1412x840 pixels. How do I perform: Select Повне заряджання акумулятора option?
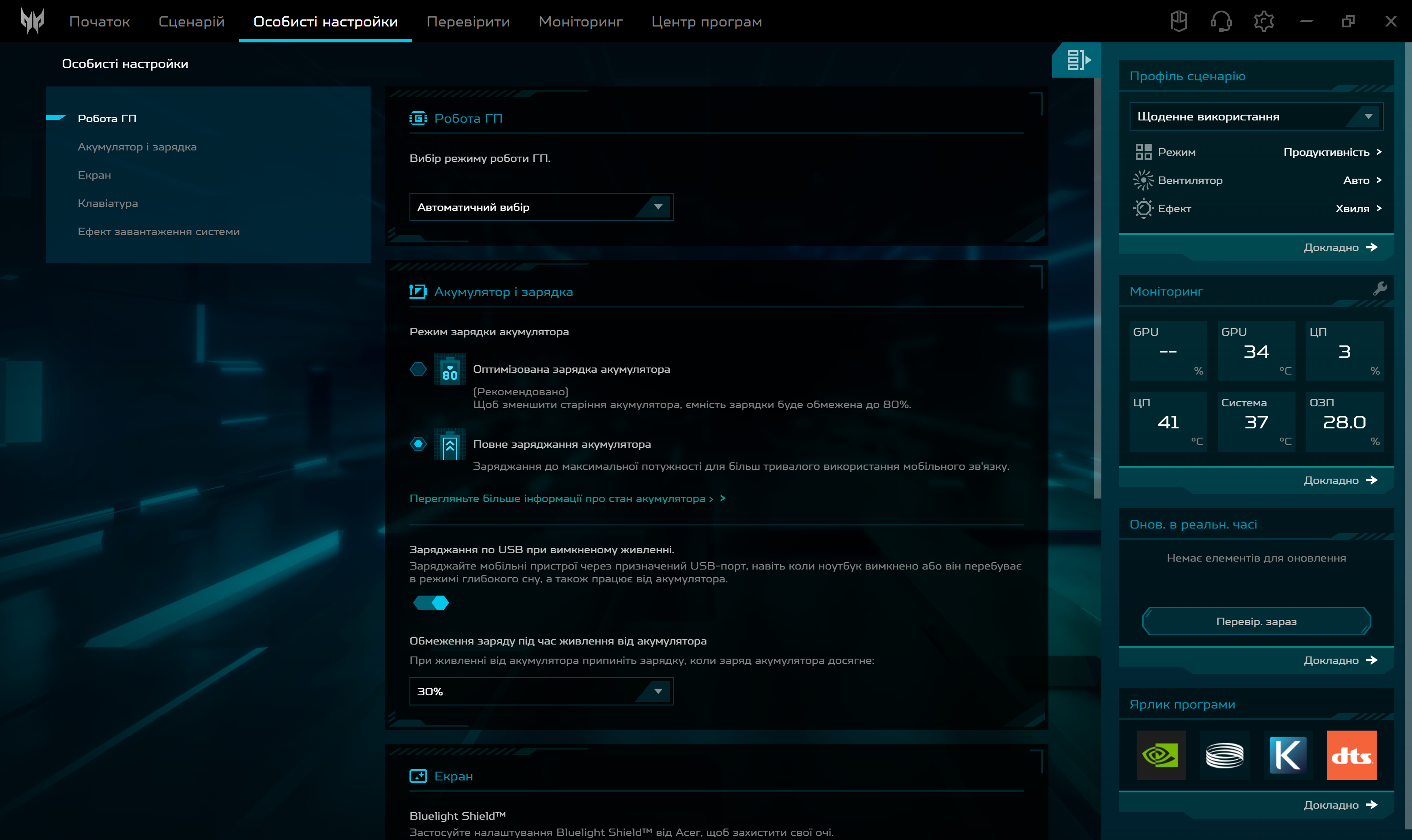pyautogui.click(x=420, y=445)
